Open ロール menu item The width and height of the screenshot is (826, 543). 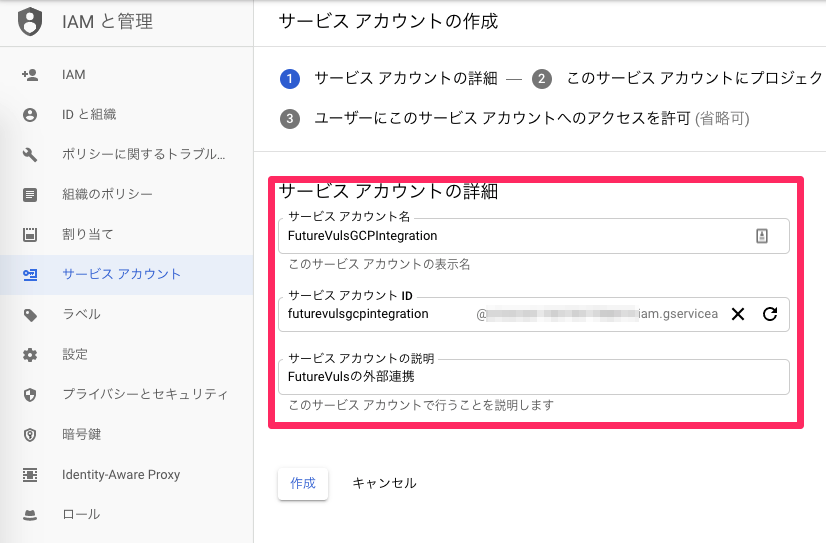[x=126, y=515]
